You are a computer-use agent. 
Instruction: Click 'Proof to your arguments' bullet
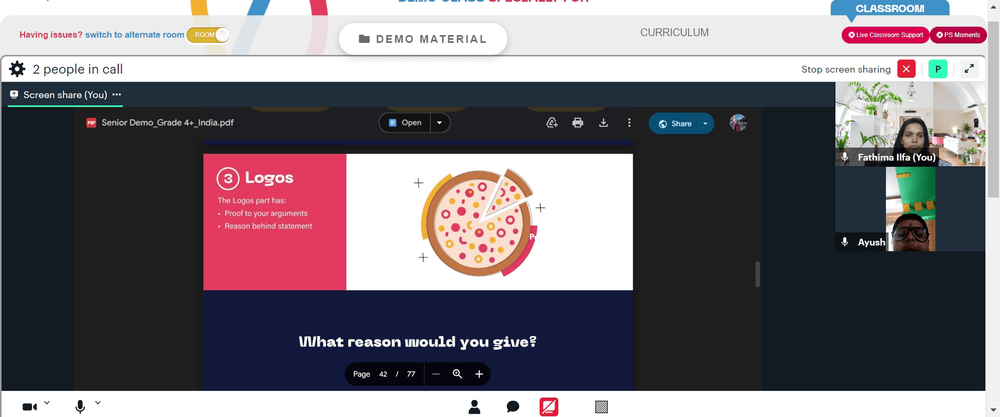coord(266,214)
